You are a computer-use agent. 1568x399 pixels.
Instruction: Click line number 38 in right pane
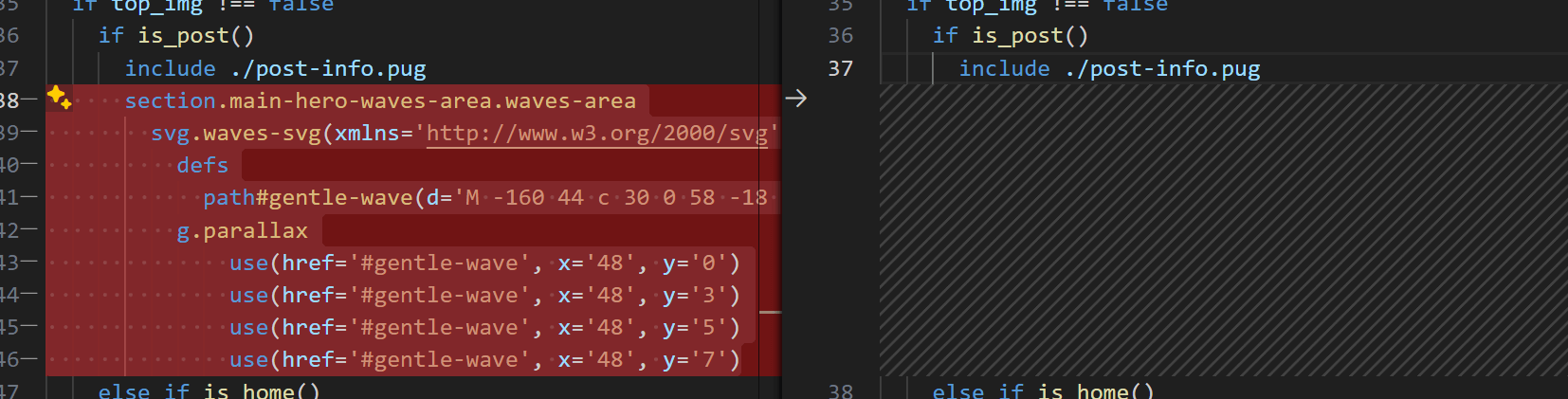(x=840, y=390)
